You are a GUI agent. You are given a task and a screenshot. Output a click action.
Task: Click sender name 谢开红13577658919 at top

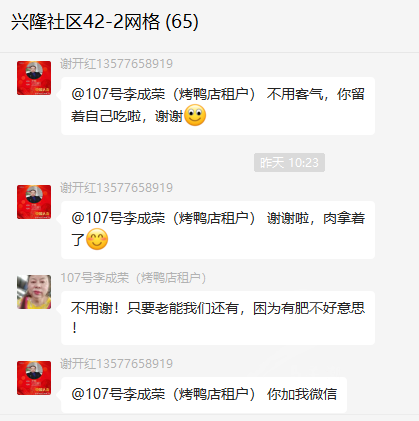pyautogui.click(x=116, y=64)
